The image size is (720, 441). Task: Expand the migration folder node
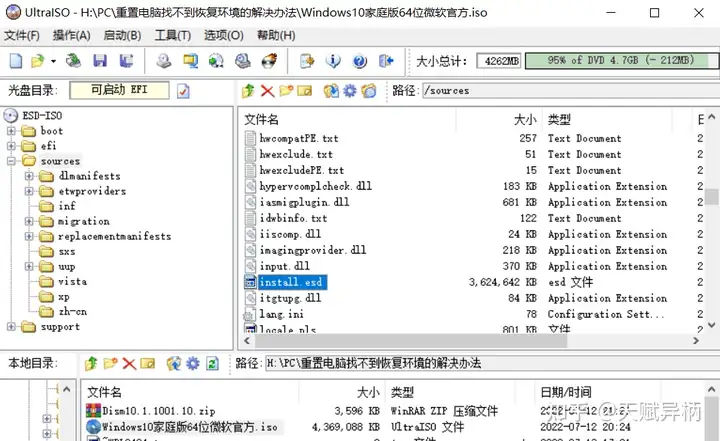coord(29,221)
